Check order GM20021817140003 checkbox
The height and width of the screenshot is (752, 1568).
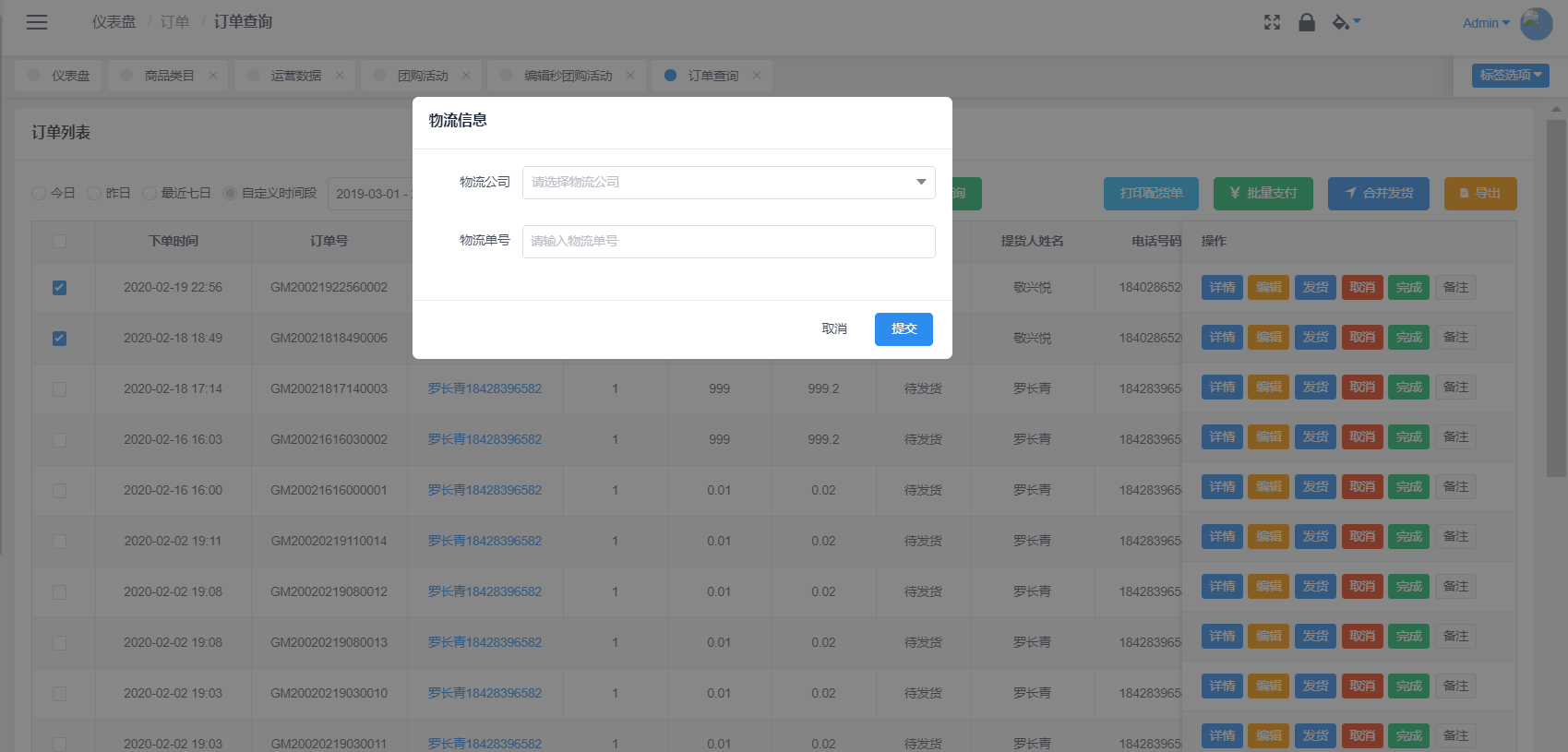[x=59, y=389]
